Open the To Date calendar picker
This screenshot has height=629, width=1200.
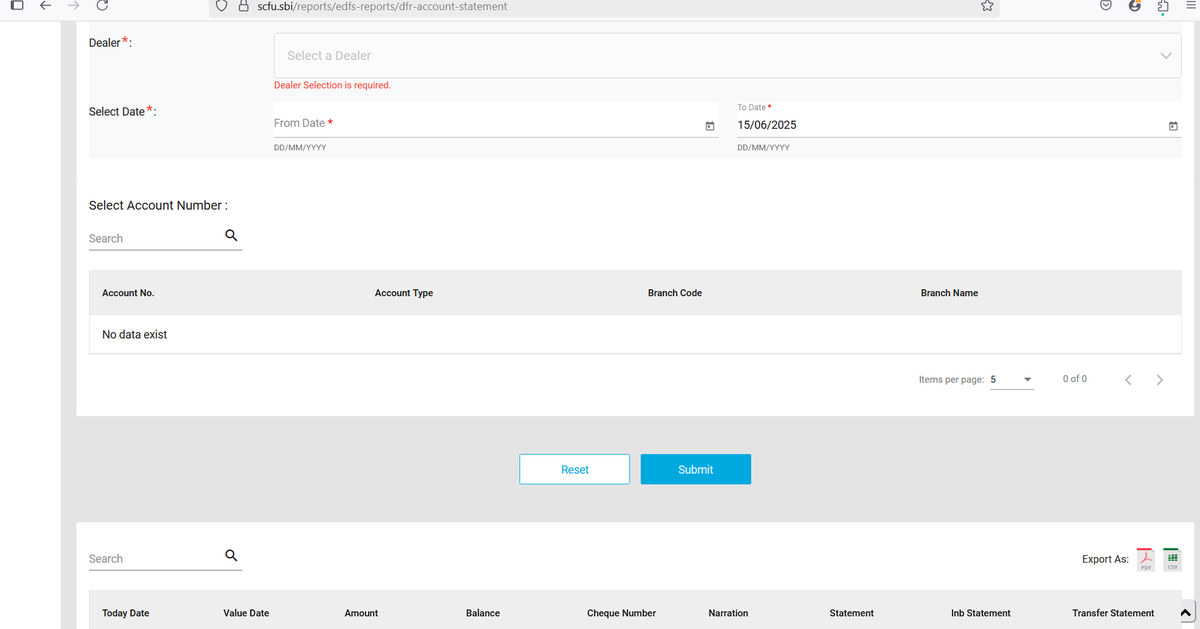[x=1173, y=126]
